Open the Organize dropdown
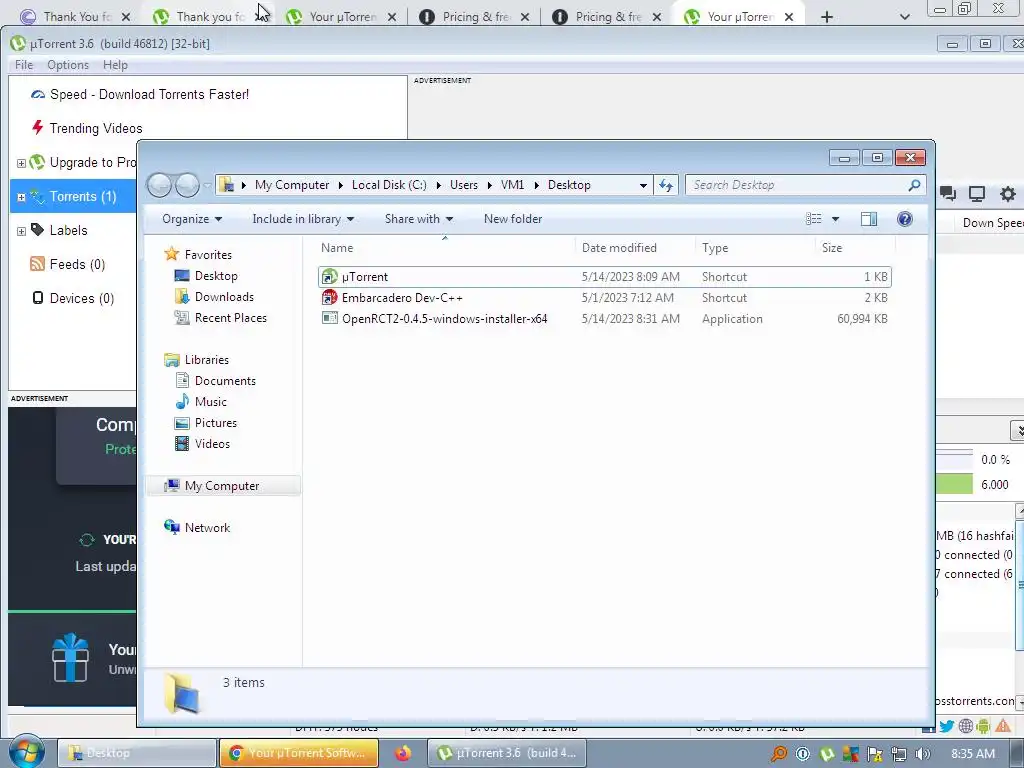 point(192,219)
